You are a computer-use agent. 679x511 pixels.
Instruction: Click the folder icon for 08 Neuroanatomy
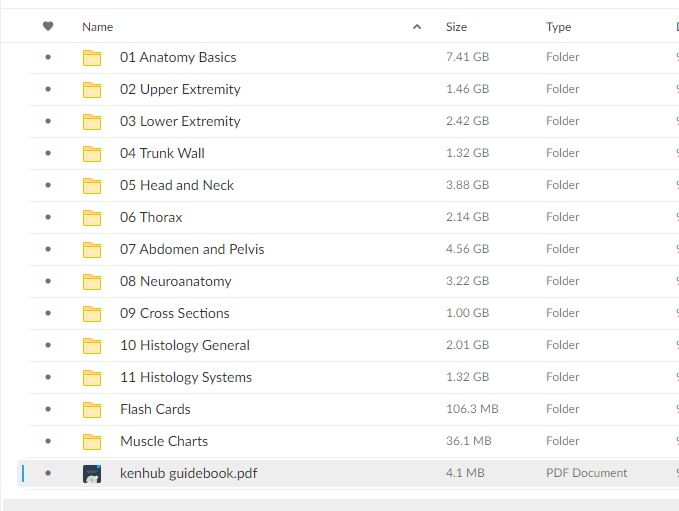click(92, 282)
